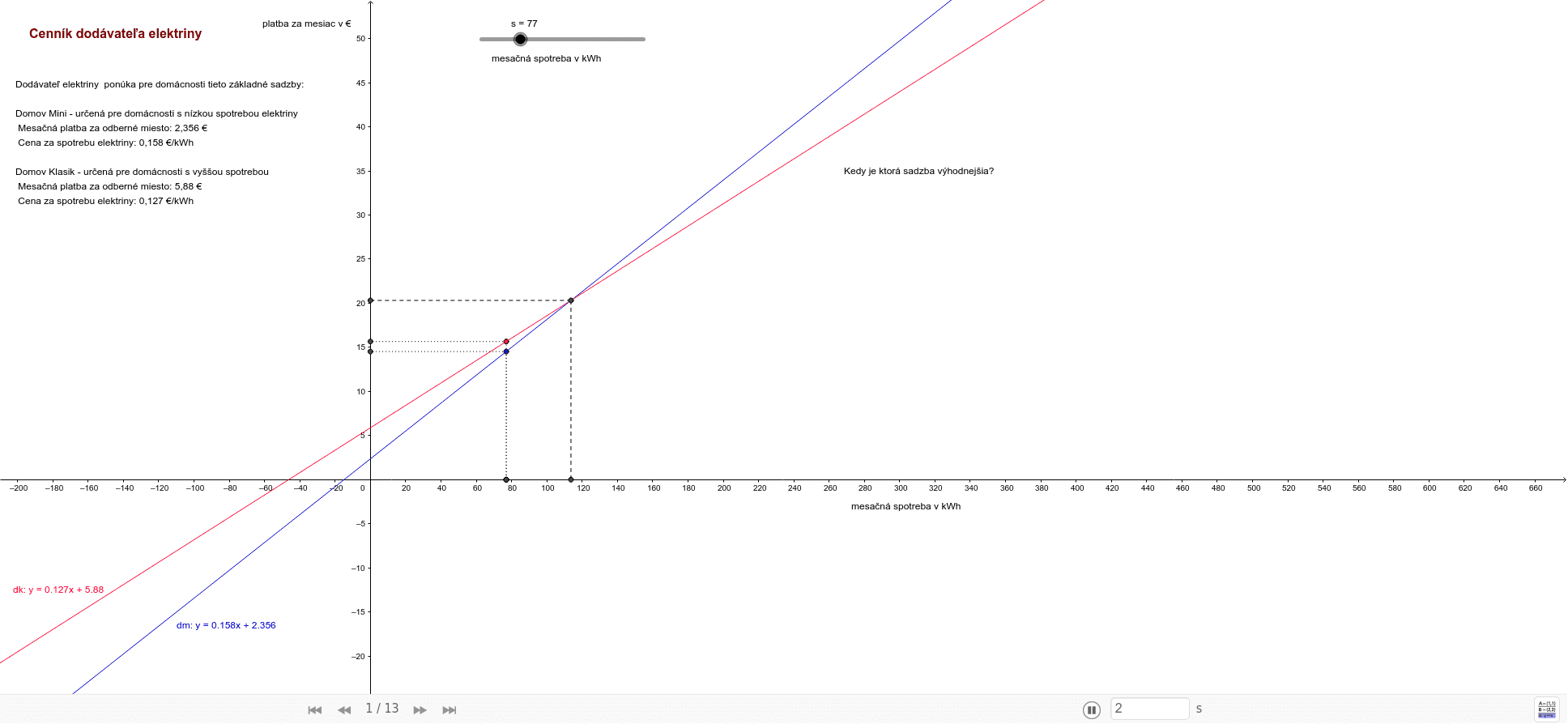The width and height of the screenshot is (1568, 724).
Task: Click the y-axis point near 14.5
Action: click(370, 351)
